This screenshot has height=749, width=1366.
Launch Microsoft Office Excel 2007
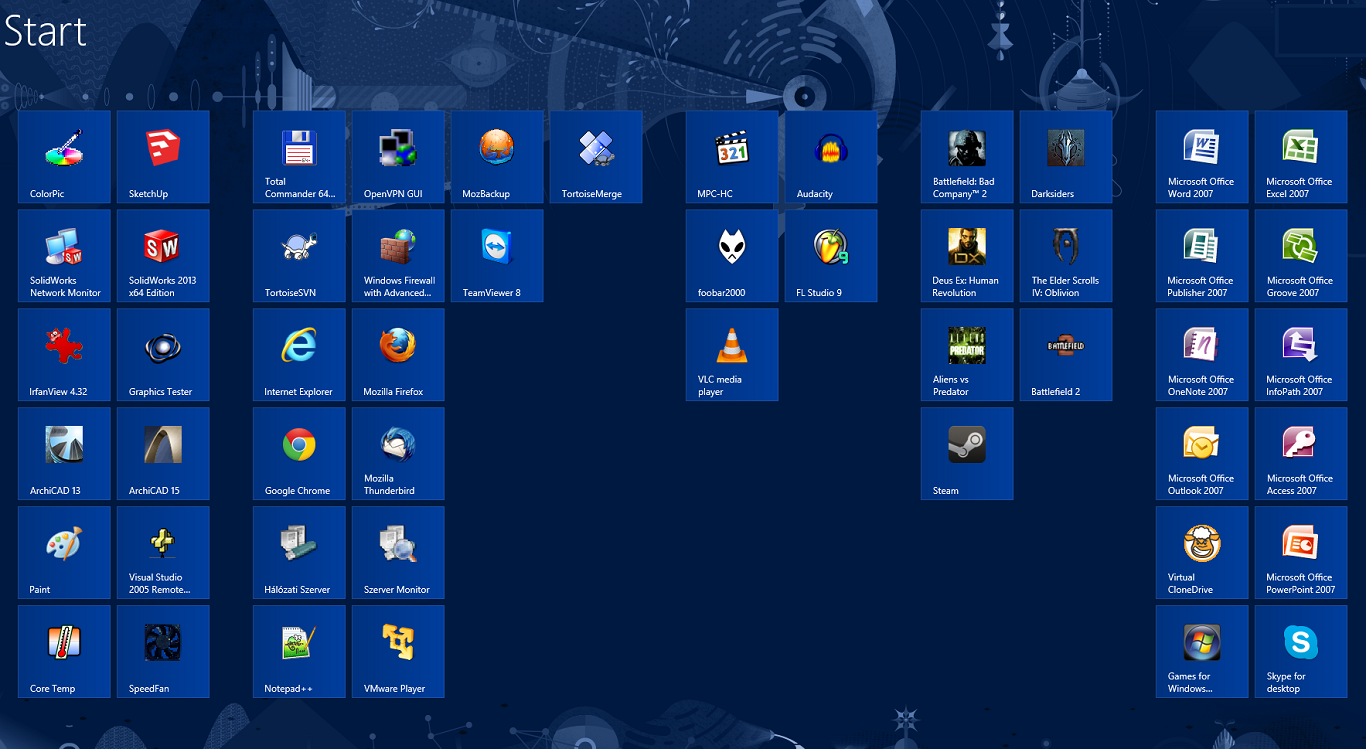tap(1301, 157)
